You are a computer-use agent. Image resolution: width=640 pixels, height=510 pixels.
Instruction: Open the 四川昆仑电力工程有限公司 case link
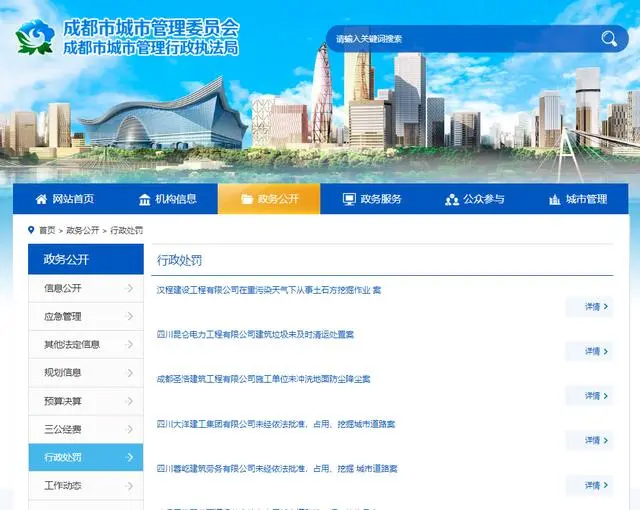point(255,334)
